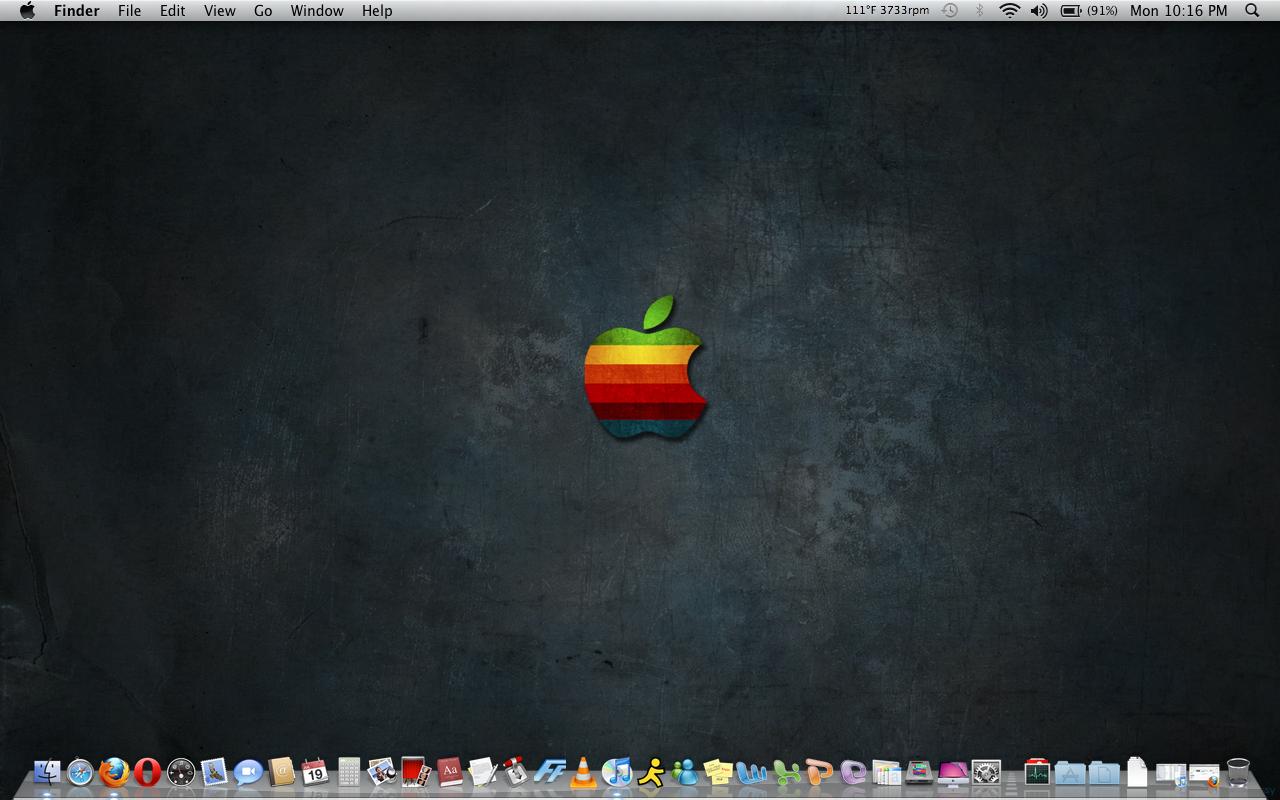Open Automator robot icon in Dock

517,772
